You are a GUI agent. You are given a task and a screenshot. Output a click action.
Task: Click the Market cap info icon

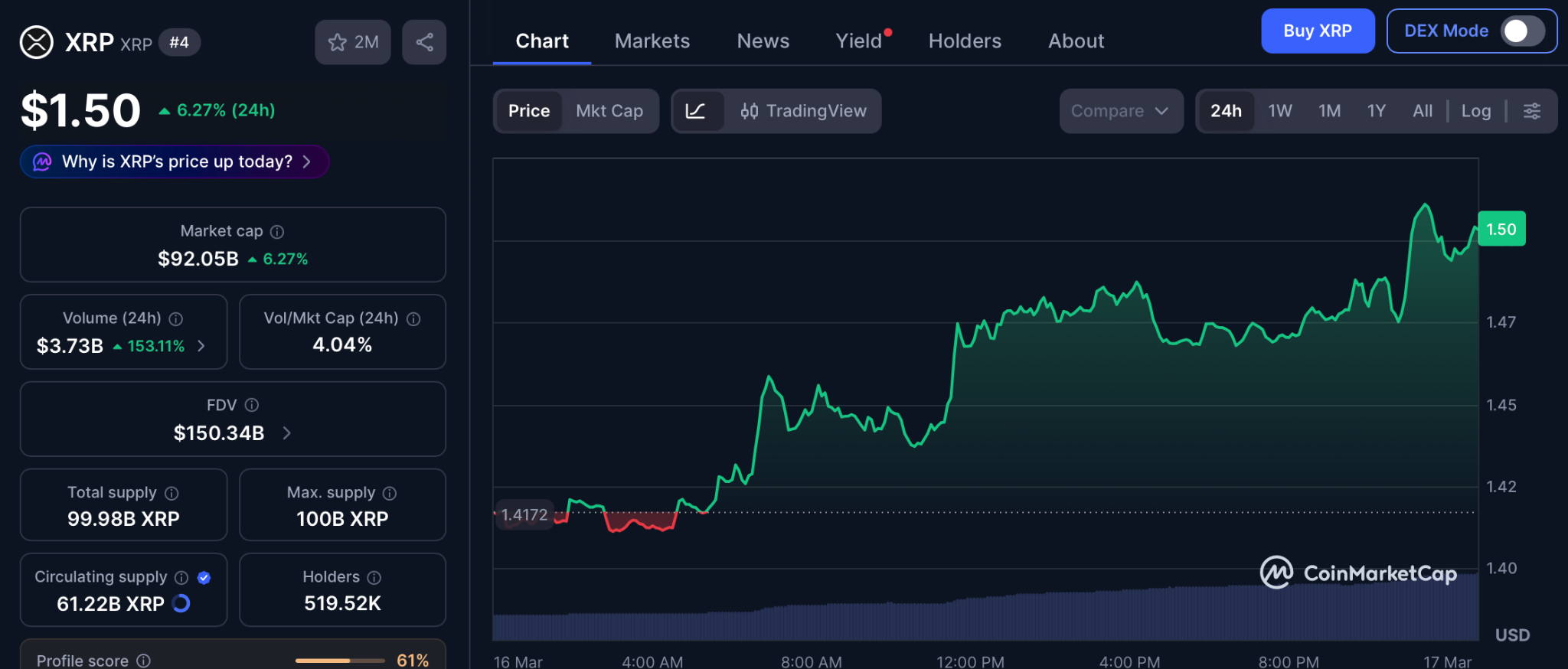point(277,231)
